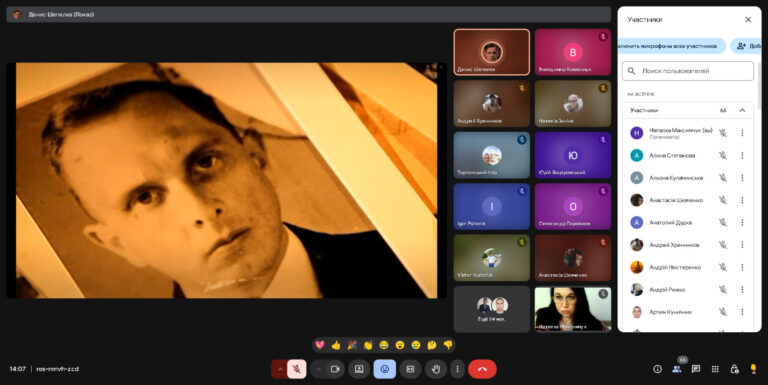The width and height of the screenshot is (768, 385).
Task: Open options menu for Андрей Хренников in list
Action: point(743,244)
